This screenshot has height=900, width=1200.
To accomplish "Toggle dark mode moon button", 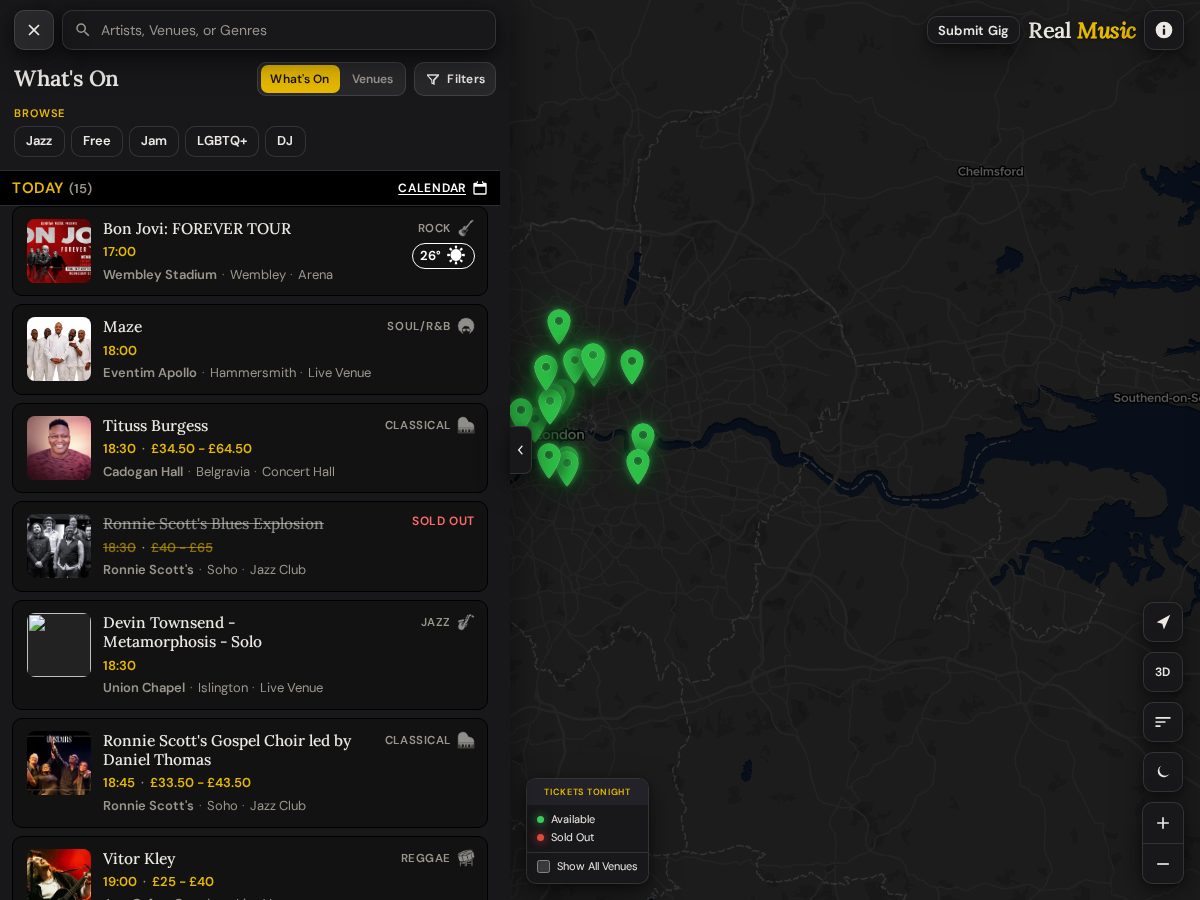I will tap(1163, 772).
